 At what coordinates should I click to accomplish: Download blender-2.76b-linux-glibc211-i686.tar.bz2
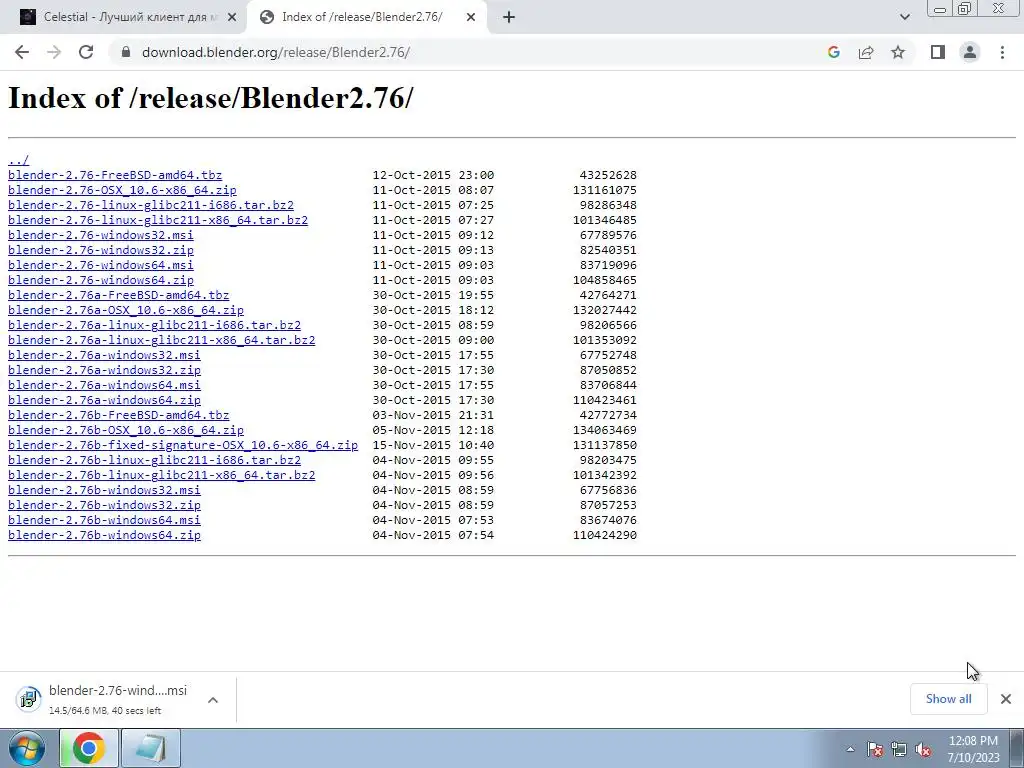(155, 460)
